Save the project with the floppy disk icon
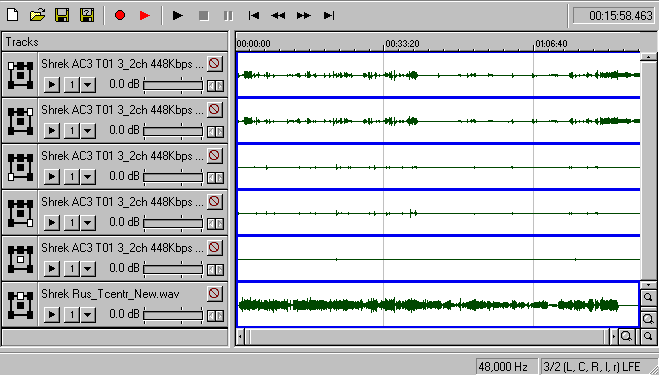 (x=62, y=16)
